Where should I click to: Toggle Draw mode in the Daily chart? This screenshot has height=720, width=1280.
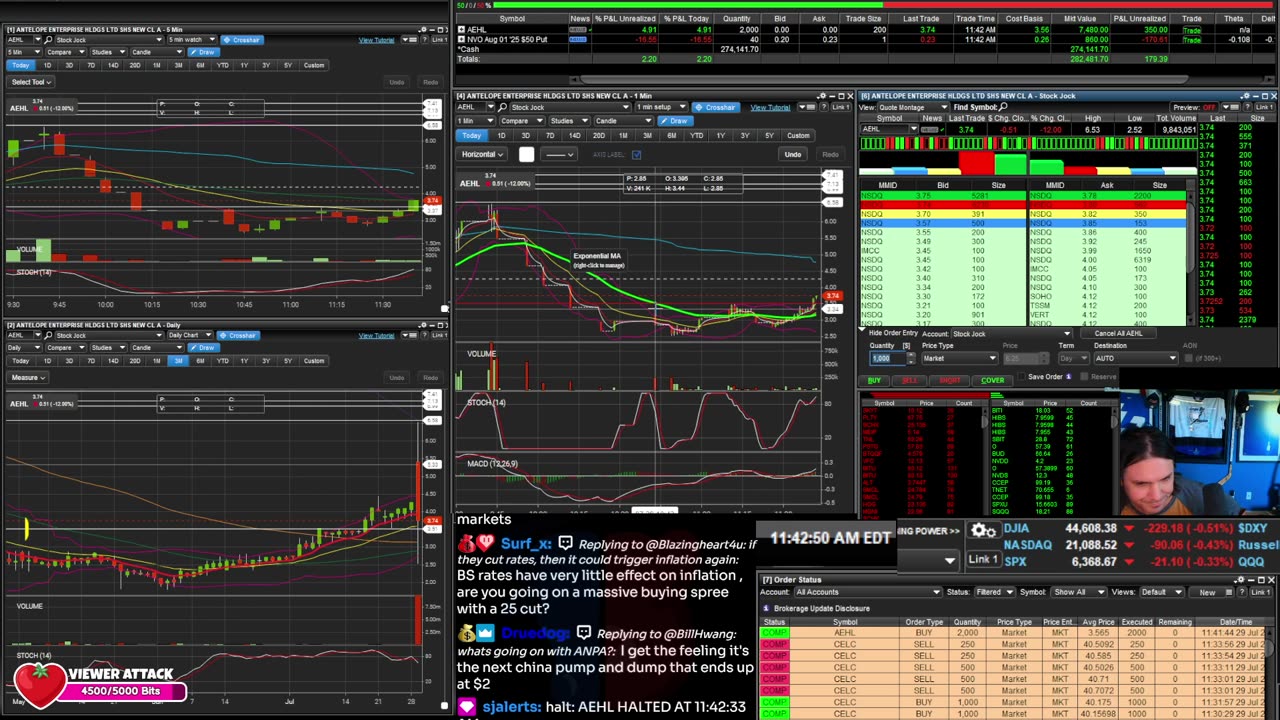(x=204, y=348)
